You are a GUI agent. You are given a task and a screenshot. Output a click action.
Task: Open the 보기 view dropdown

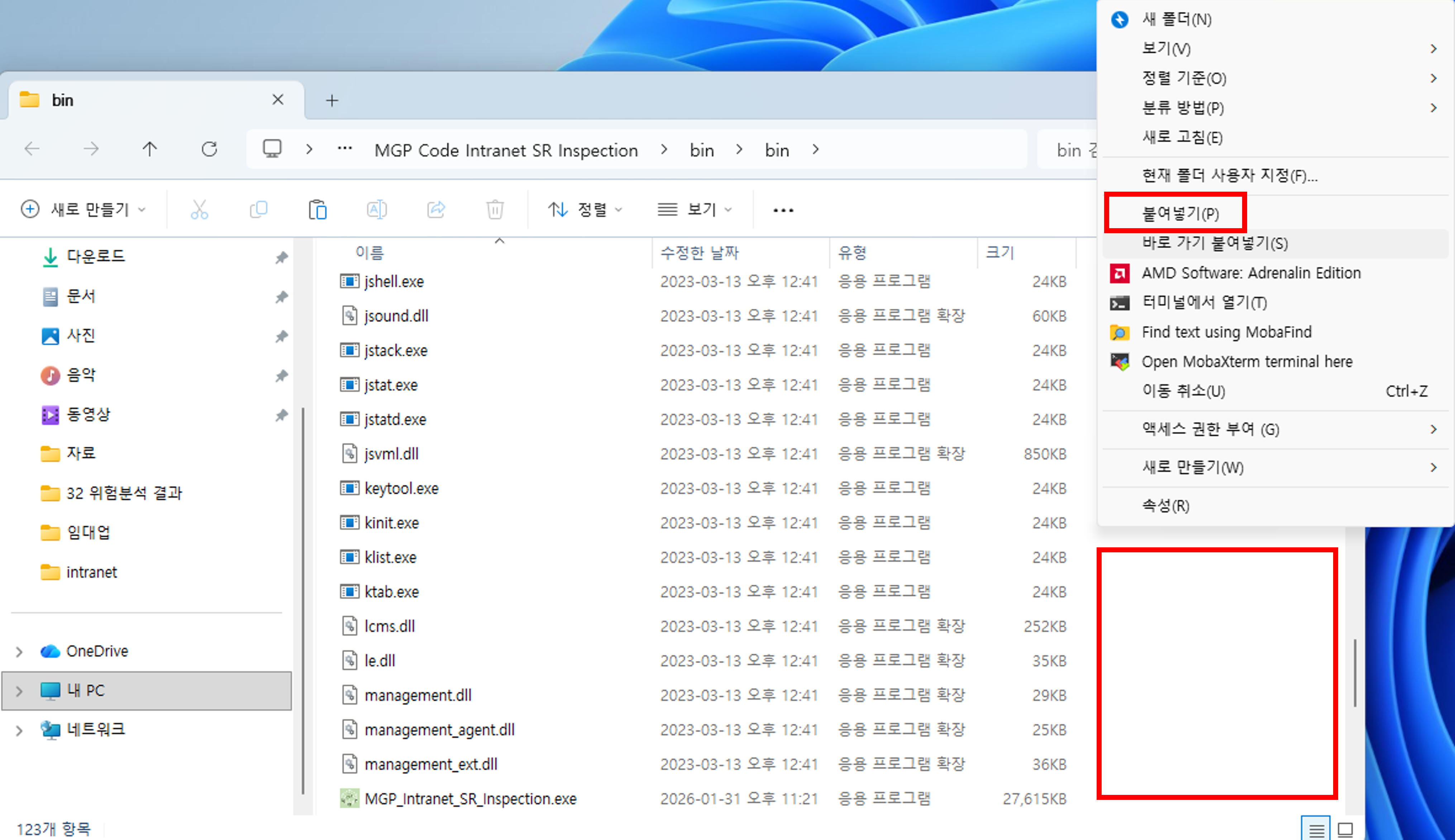click(696, 209)
